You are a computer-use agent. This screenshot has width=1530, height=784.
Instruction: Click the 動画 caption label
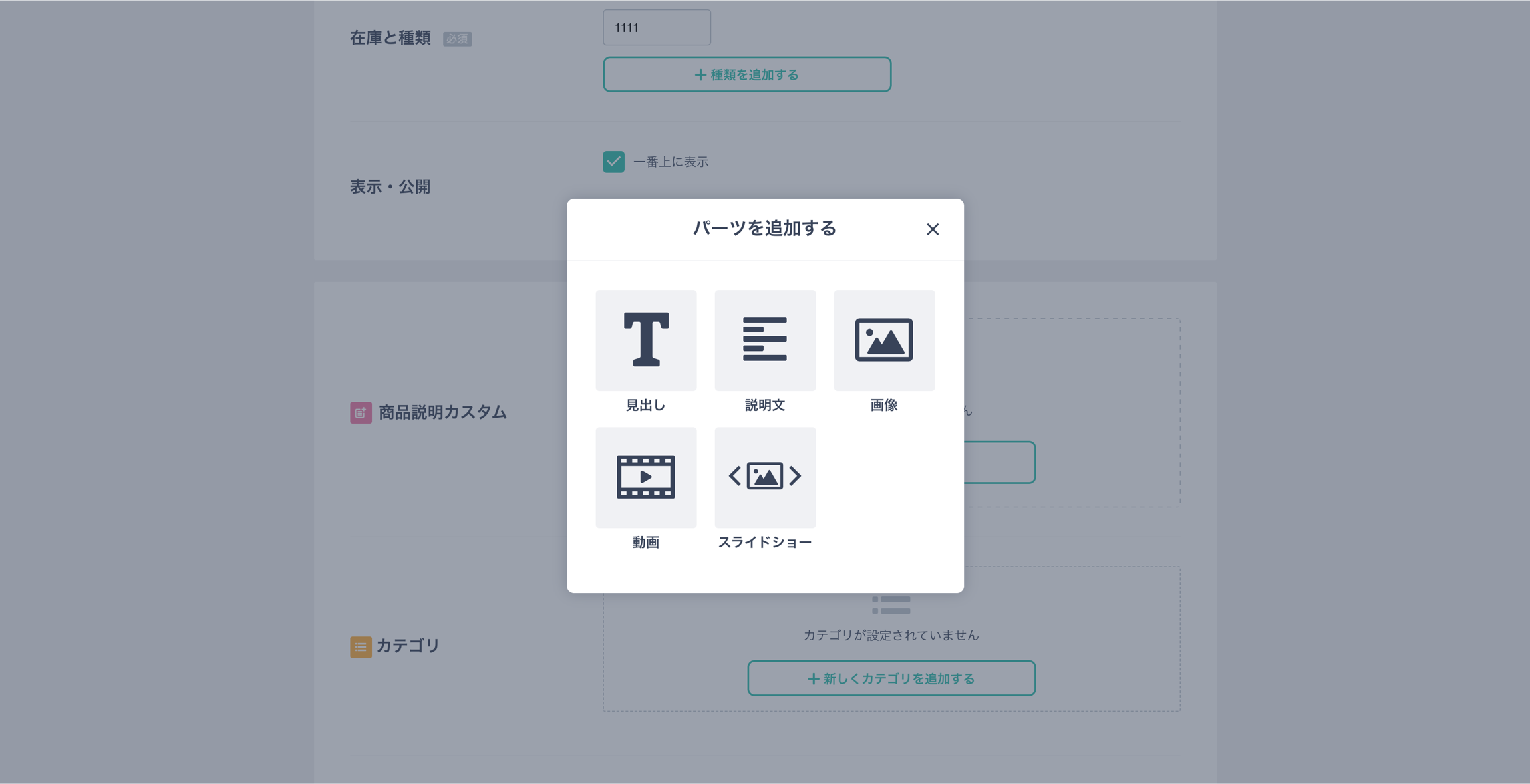click(645, 542)
